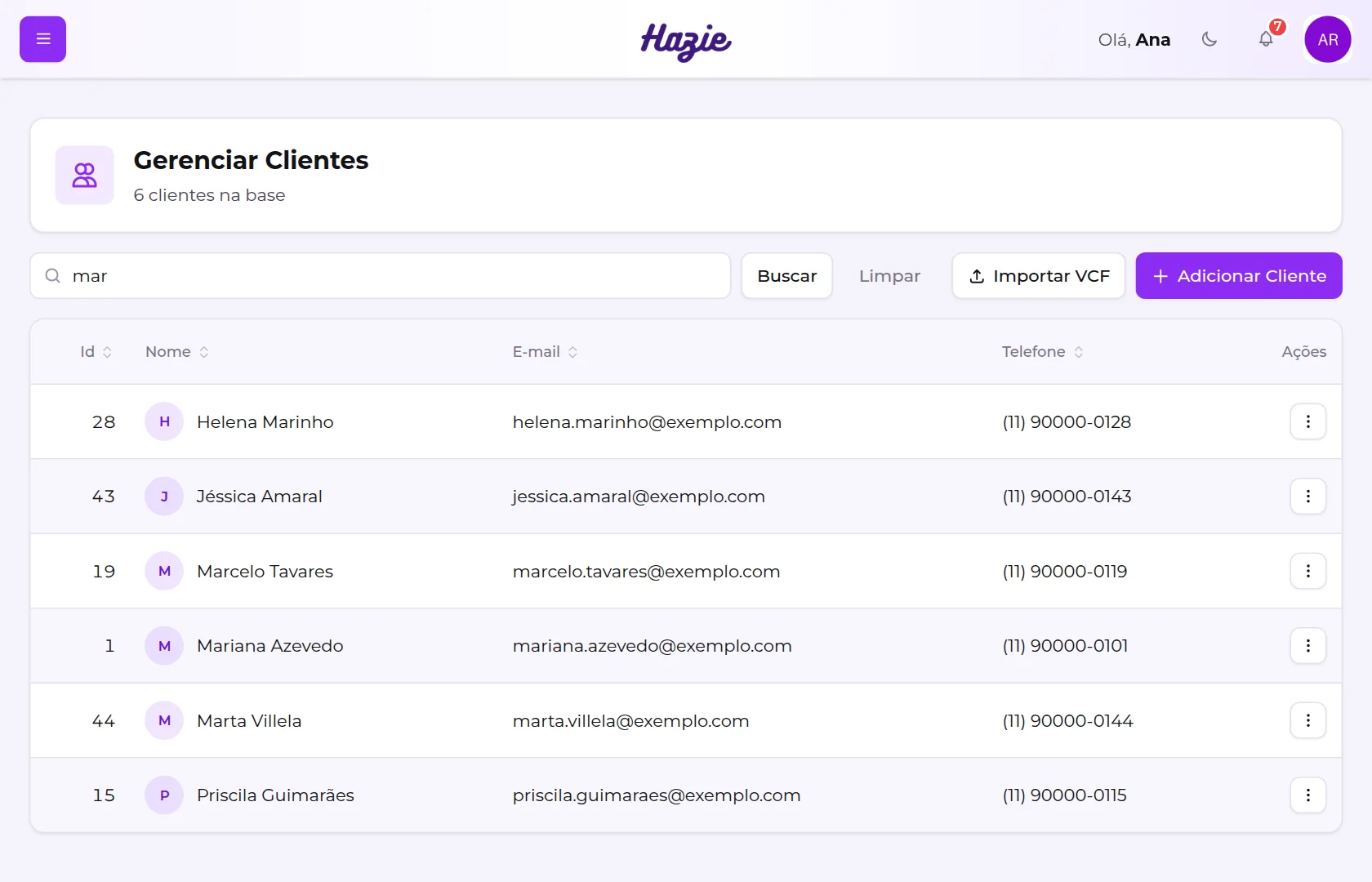The image size is (1372, 882).
Task: Clear the search with Limpar
Action: point(889,276)
